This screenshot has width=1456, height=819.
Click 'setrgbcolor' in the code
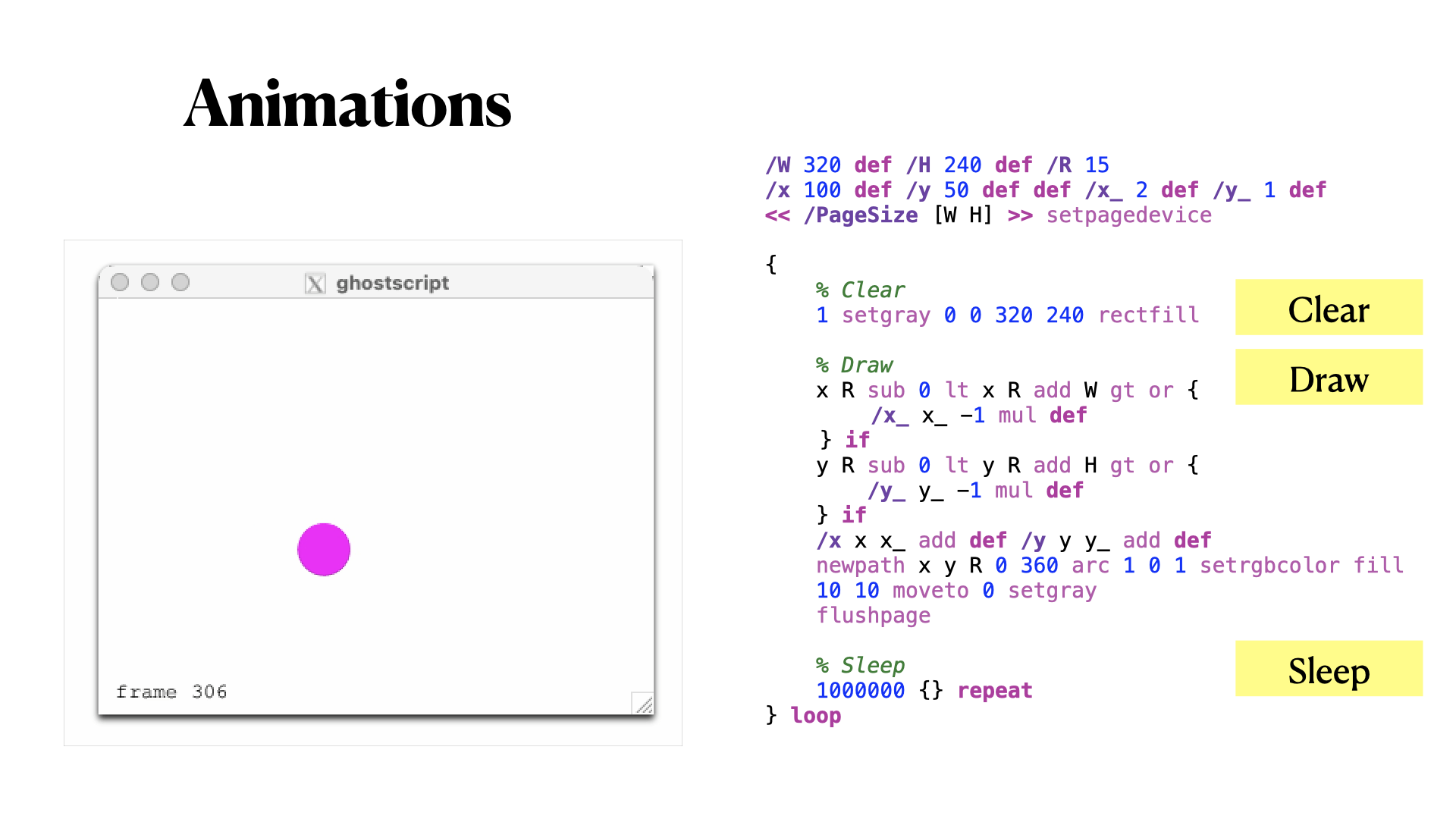pos(1269,565)
